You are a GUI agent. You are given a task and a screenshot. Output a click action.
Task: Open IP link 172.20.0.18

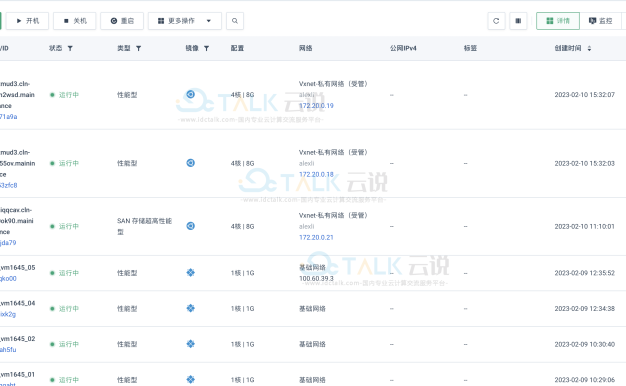coord(316,174)
